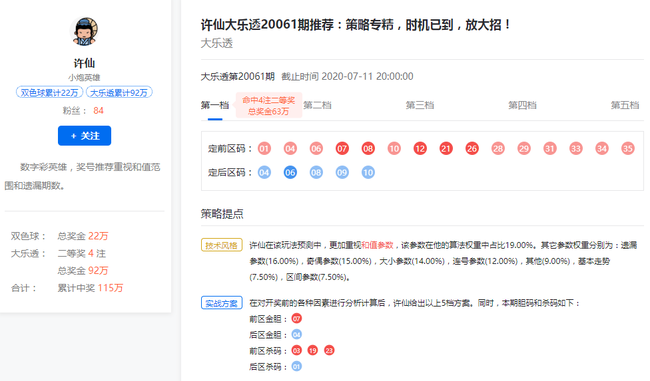
Task: Open the red 和值参数 link
Action: click(377, 245)
